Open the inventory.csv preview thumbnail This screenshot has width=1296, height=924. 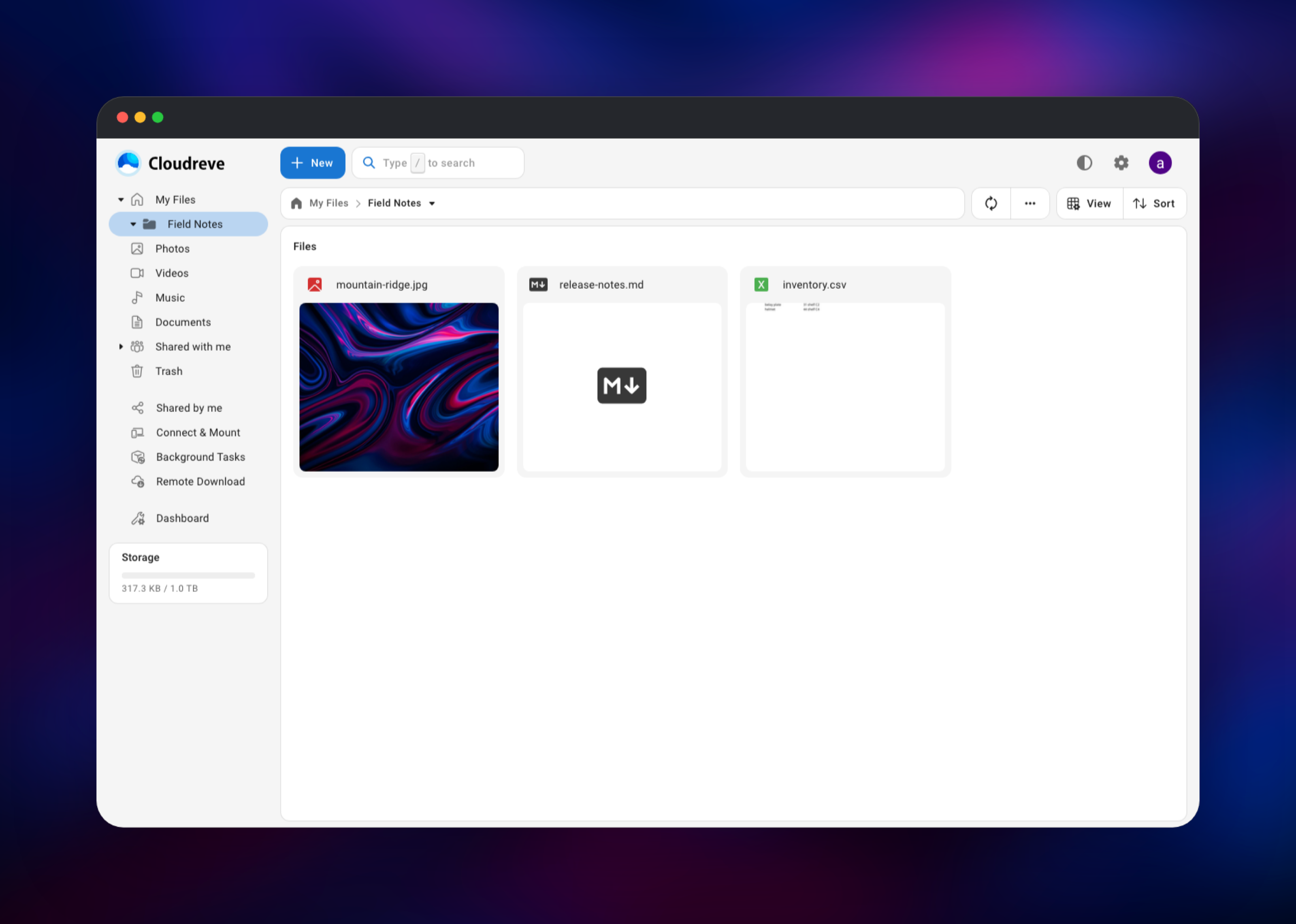[845, 387]
